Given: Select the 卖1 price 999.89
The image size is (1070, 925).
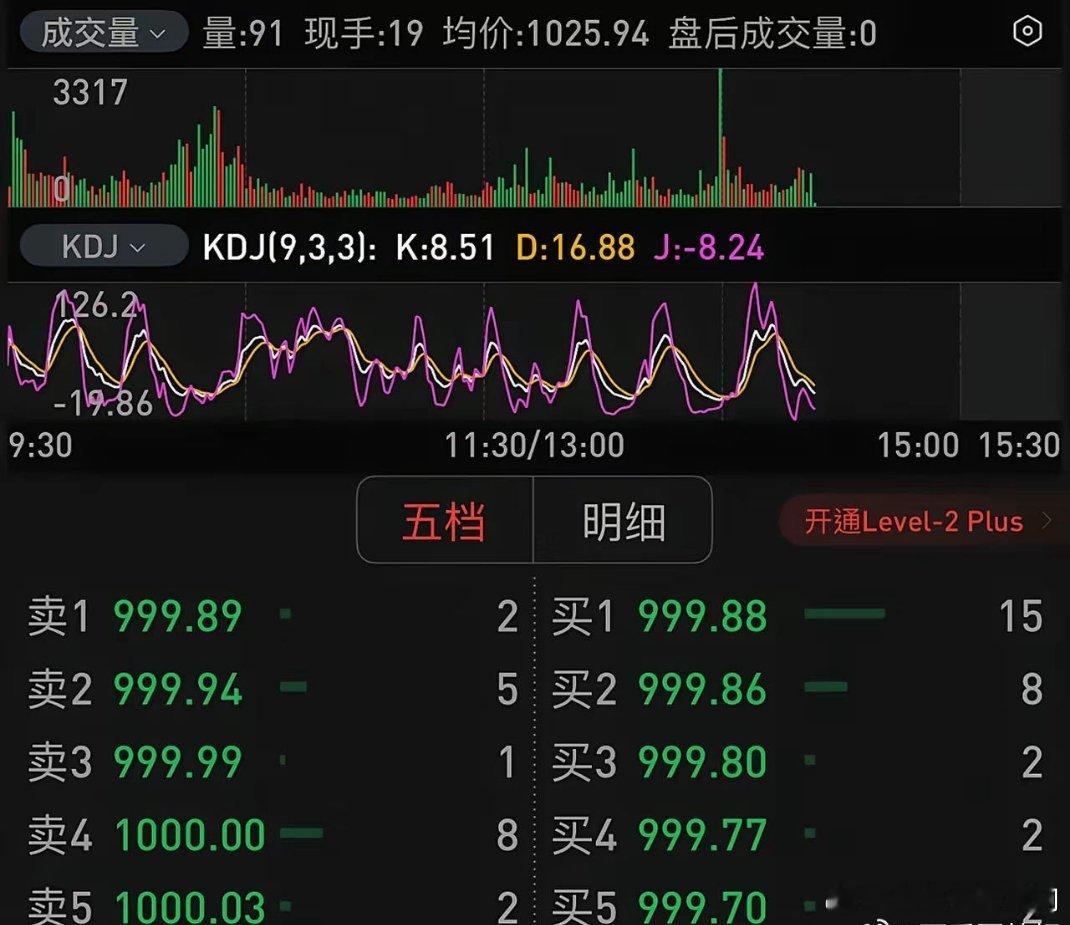Looking at the screenshot, I should (x=177, y=617).
